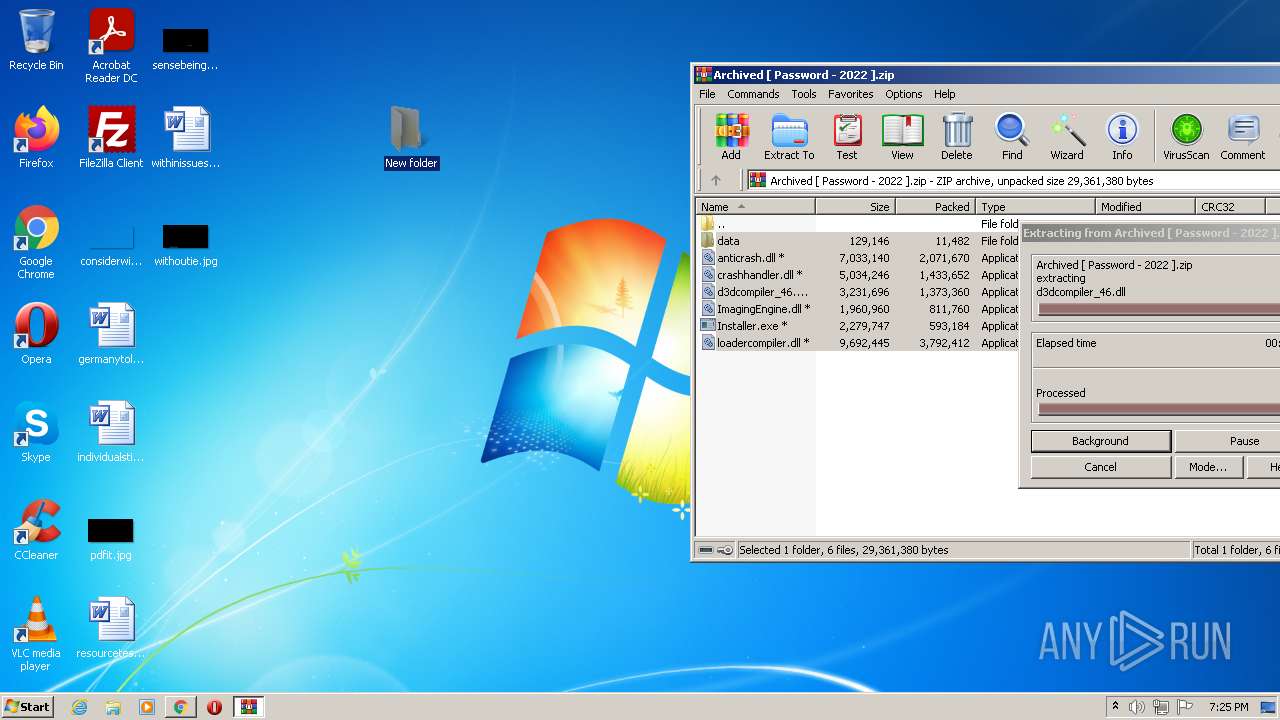Click the file extraction progress bar
Viewport: 1280px width, 720px height.
coord(1158,309)
